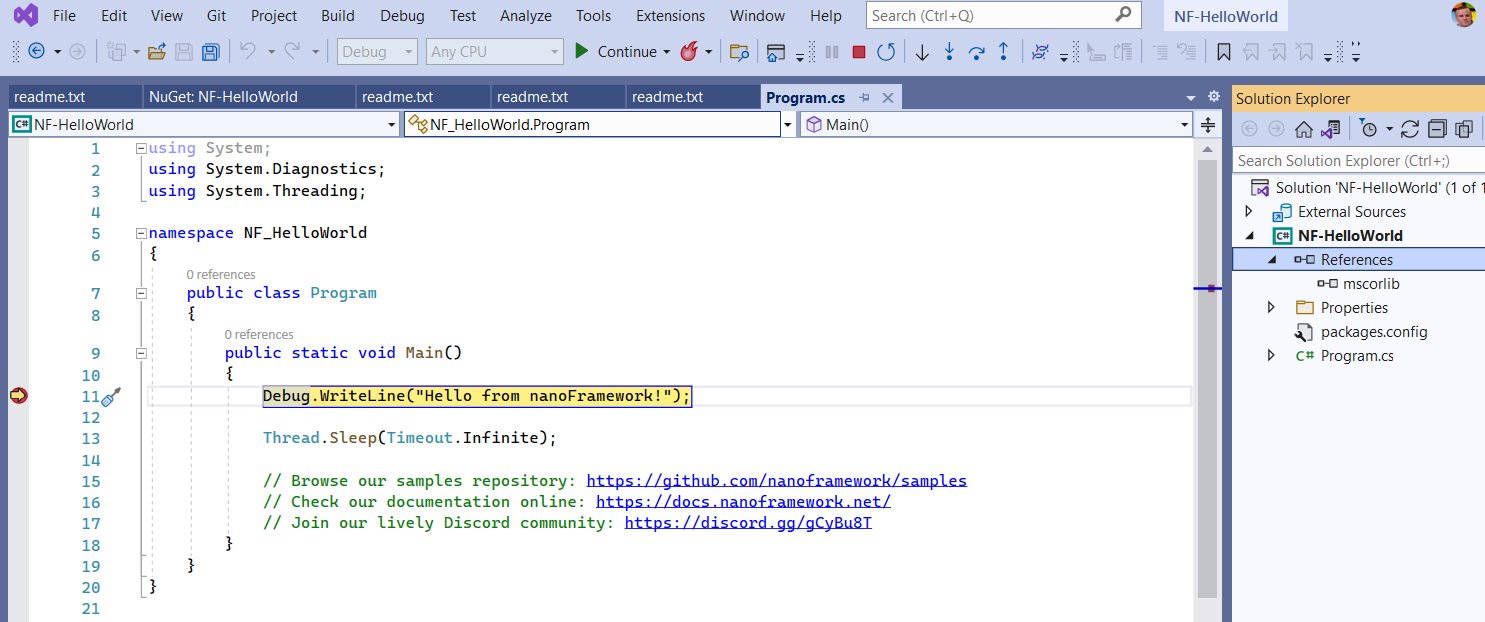This screenshot has width=1485, height=622.
Task: Collapse the External Sources tree node
Action: (x=1251, y=211)
